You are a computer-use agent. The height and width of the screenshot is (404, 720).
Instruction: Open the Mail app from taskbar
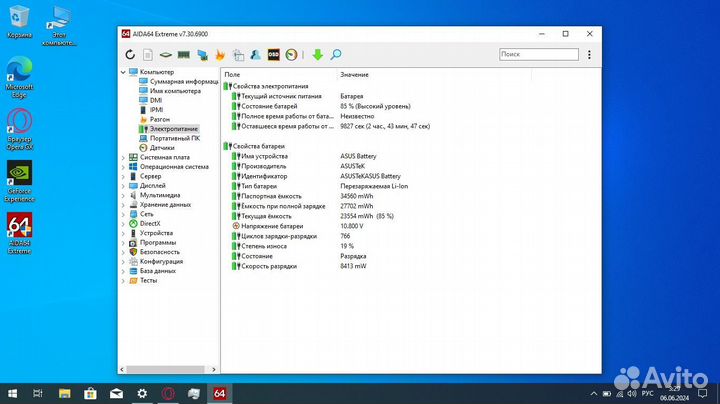pyautogui.click(x=116, y=393)
